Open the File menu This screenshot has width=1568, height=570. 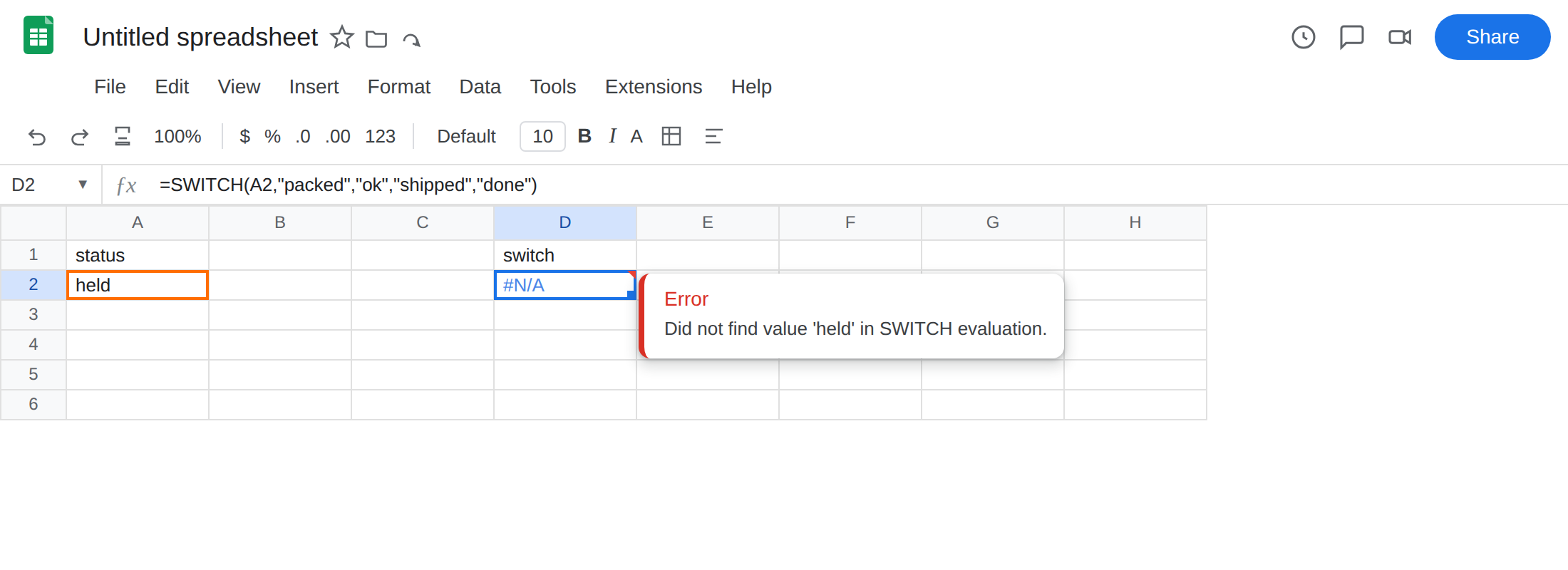pos(110,87)
